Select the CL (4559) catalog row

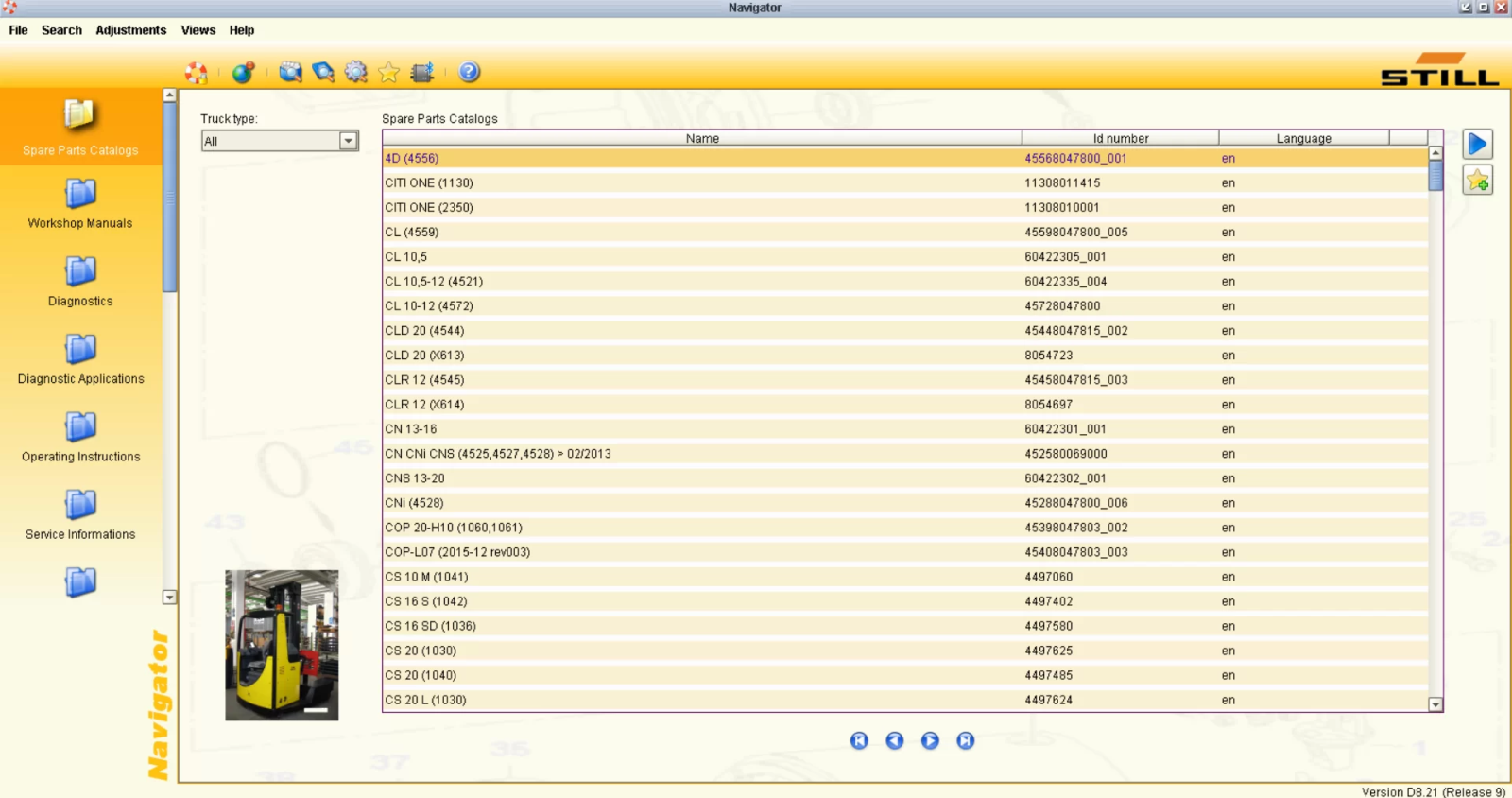pyautogui.click(x=905, y=233)
